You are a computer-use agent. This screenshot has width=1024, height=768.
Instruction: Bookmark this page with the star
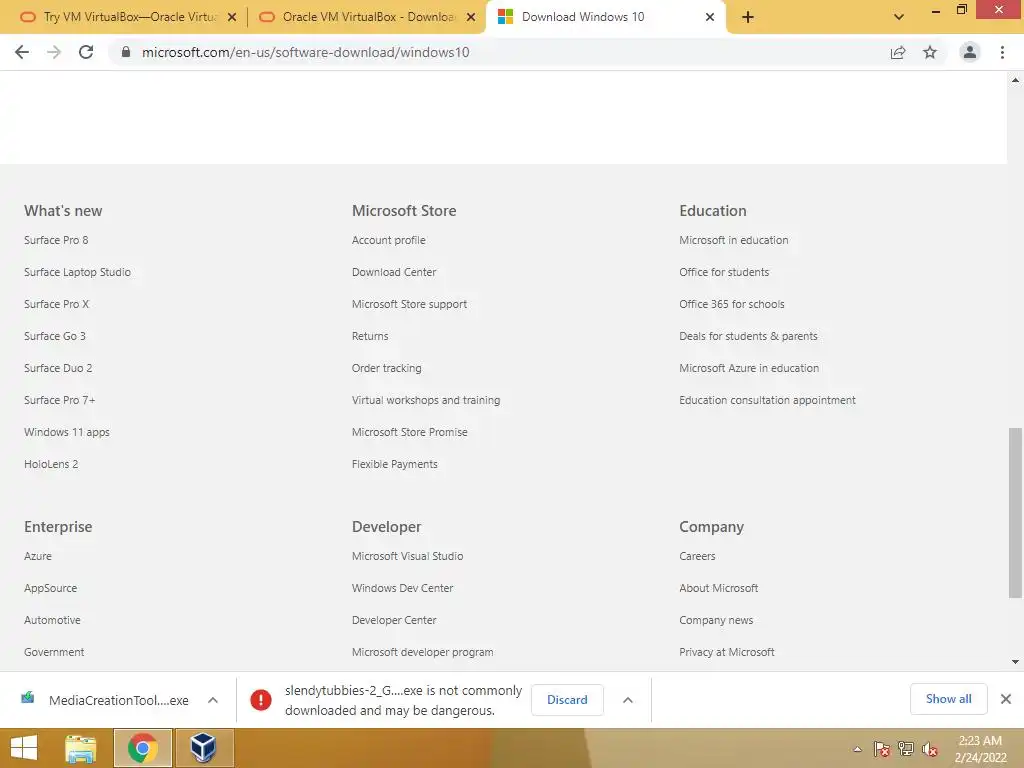[x=930, y=52]
